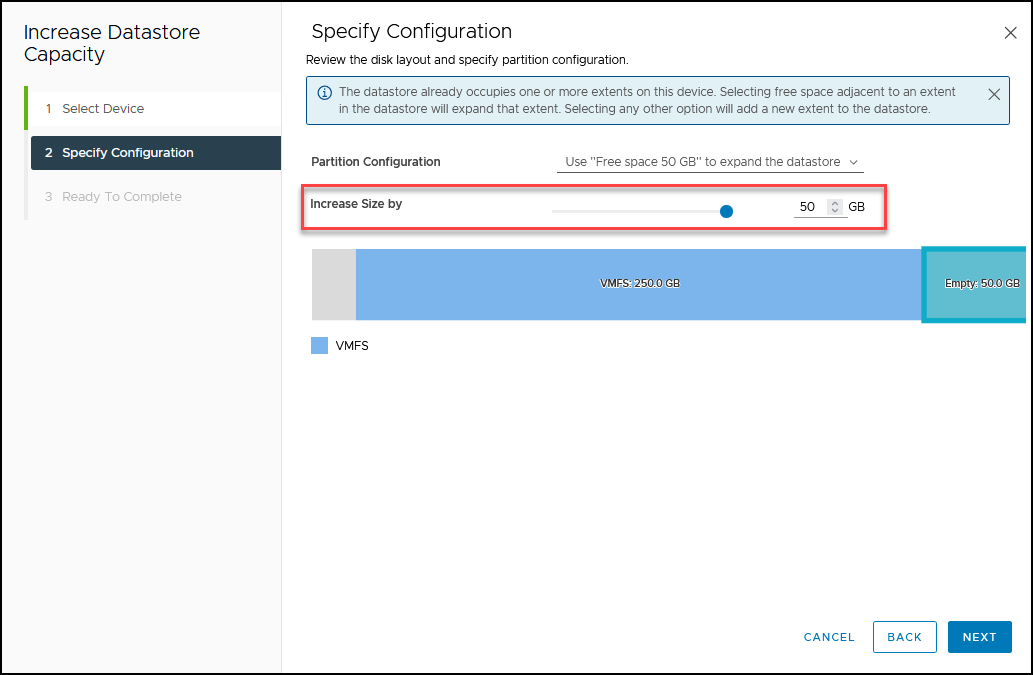Open the Partition Configuration dropdown
The width and height of the screenshot is (1033, 675).
click(710, 162)
